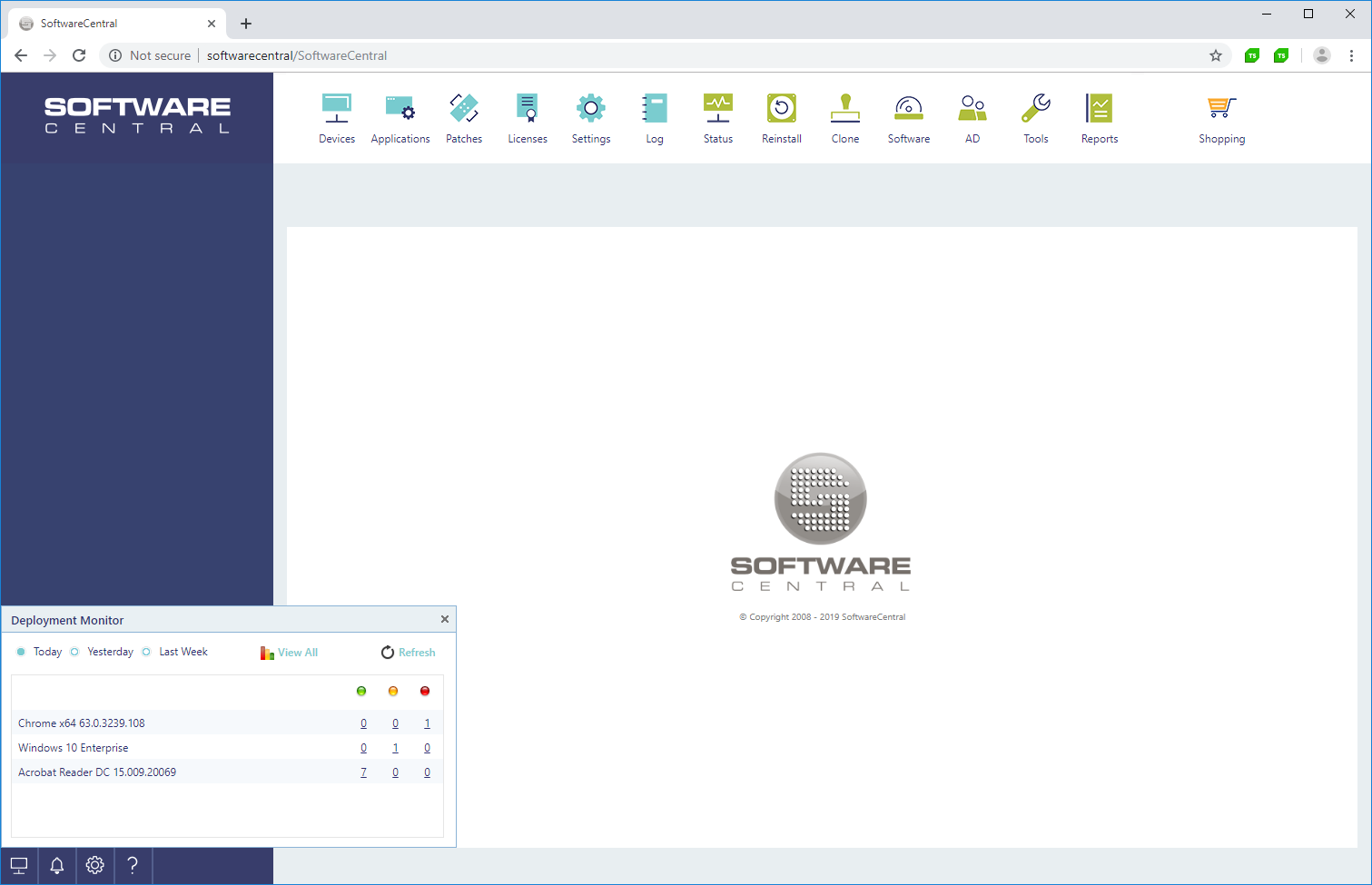Click the browser address bar
Screen dimensions: 1372x885
pos(636,55)
